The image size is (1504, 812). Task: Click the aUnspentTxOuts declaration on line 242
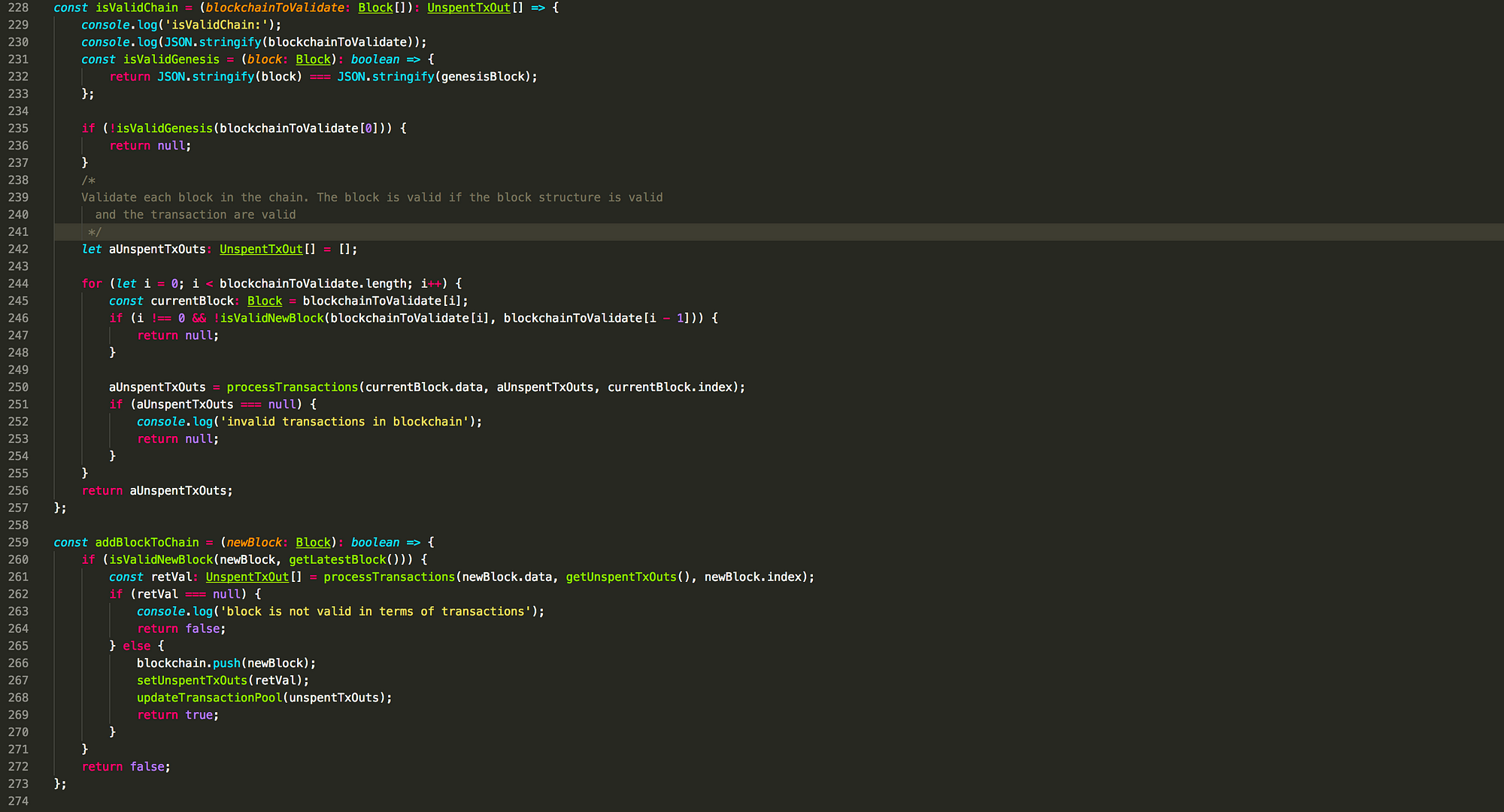coord(157,250)
